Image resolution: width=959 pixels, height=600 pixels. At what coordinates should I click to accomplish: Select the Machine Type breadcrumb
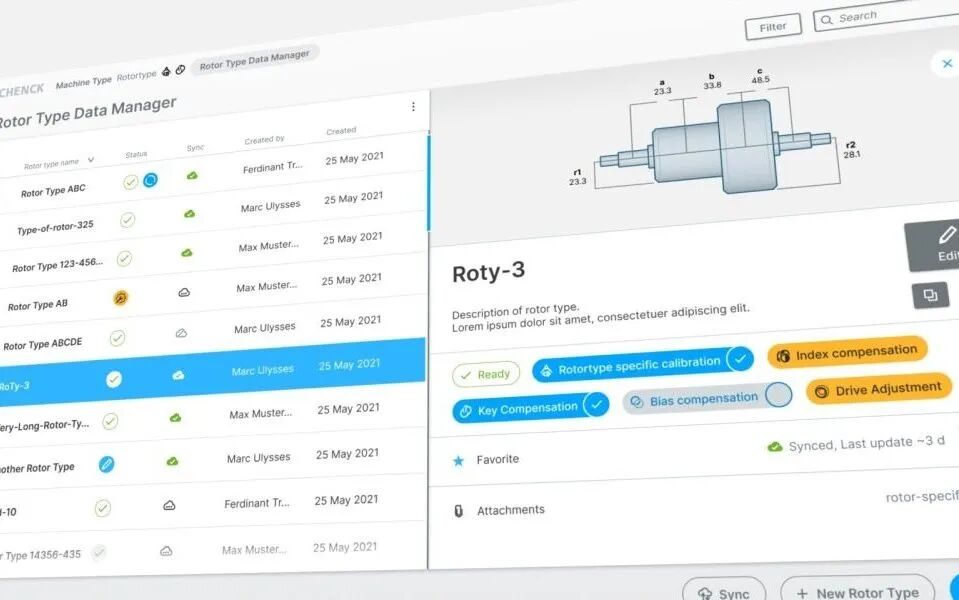coord(84,82)
